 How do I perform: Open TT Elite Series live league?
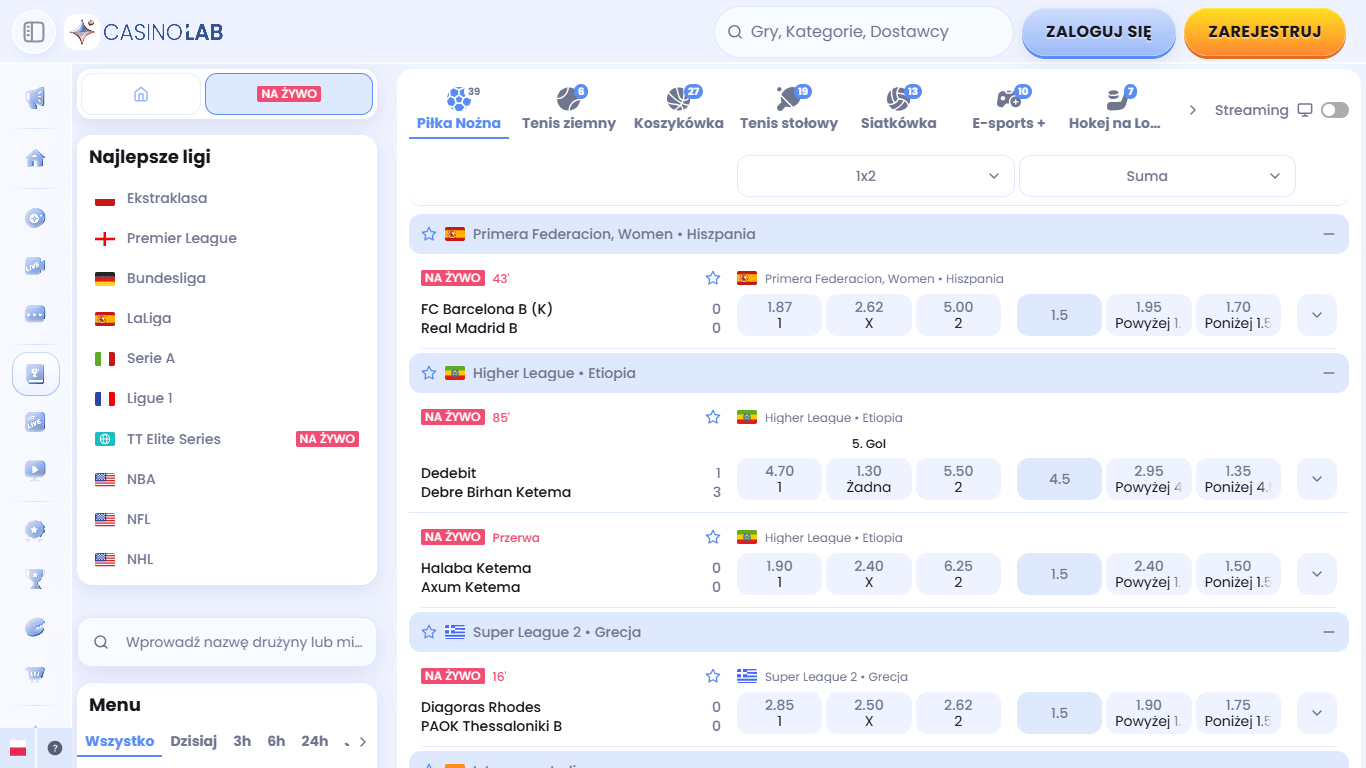[227, 439]
